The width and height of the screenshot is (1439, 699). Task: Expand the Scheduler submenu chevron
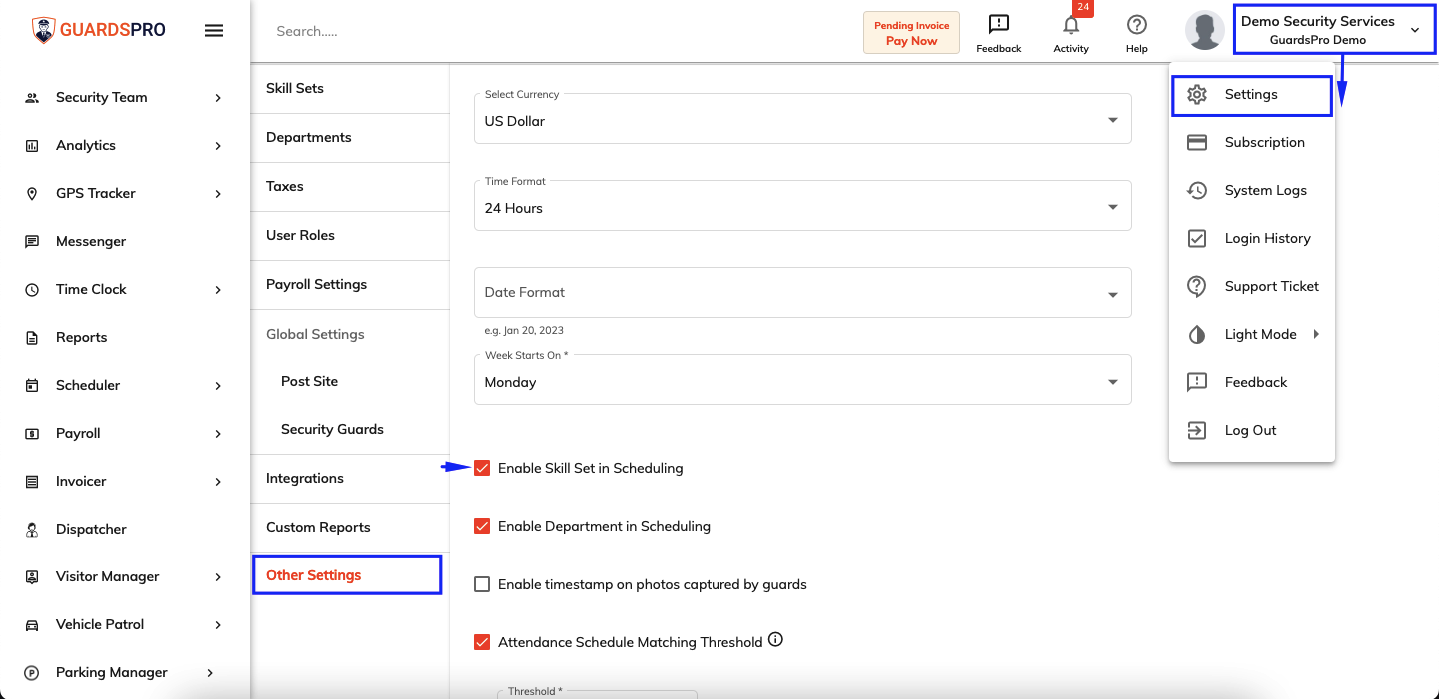pos(218,385)
